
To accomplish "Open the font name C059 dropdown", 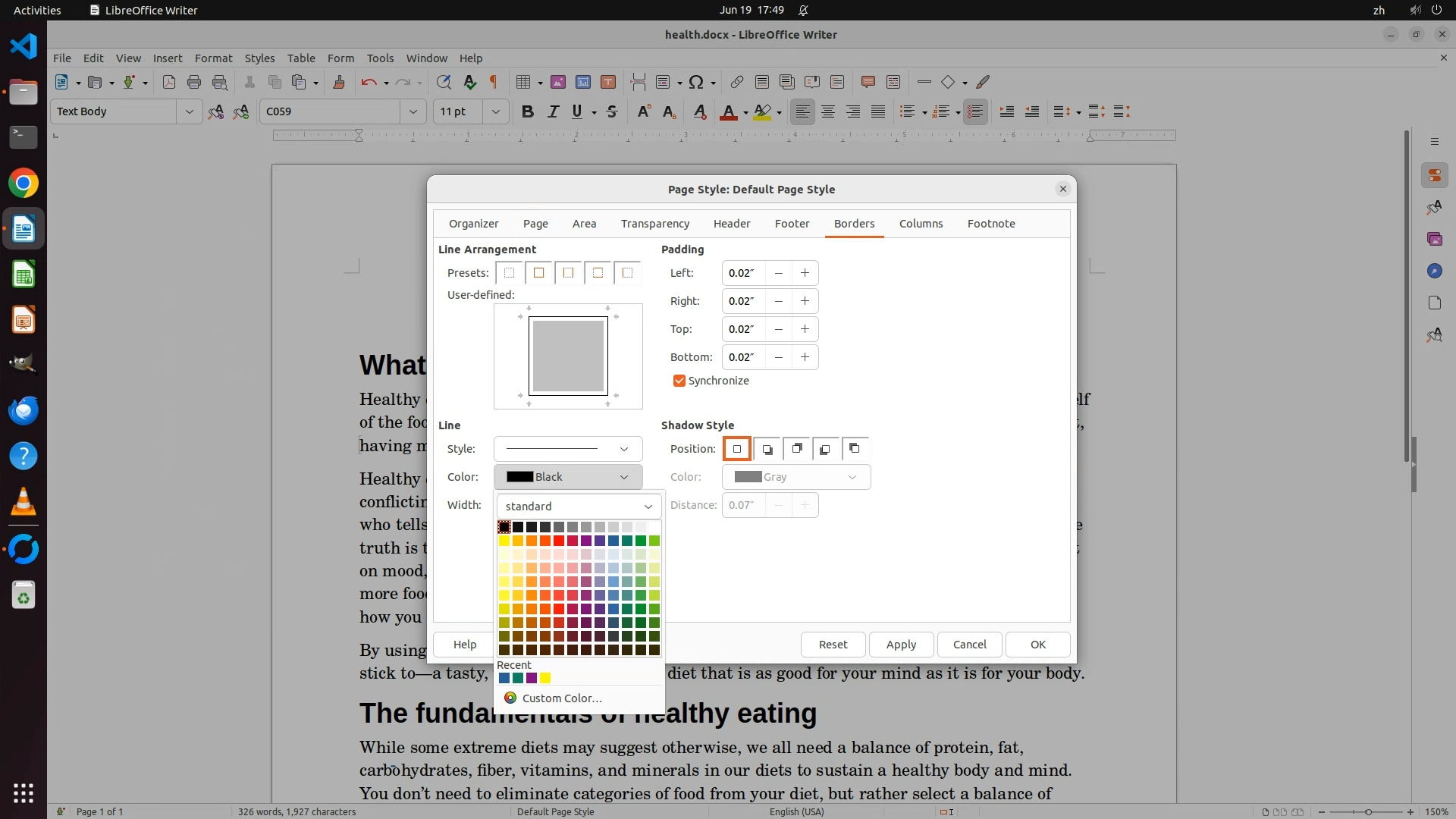I will [413, 111].
